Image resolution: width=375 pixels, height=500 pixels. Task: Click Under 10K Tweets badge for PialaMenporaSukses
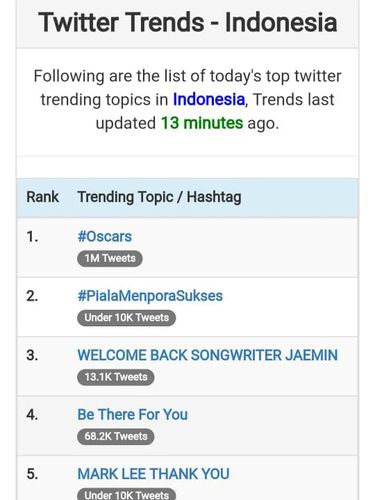click(126, 318)
